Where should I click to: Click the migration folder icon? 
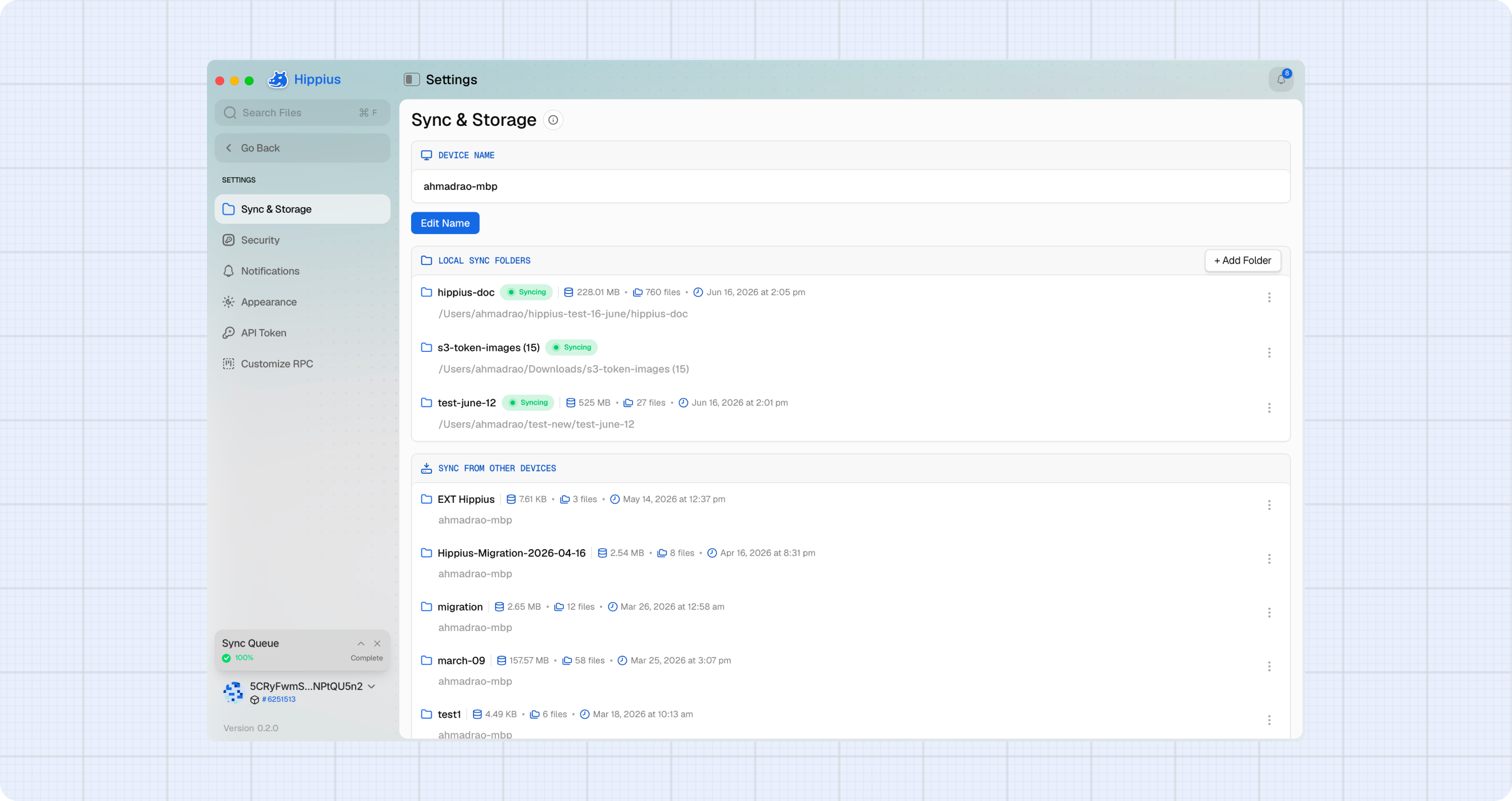(427, 606)
